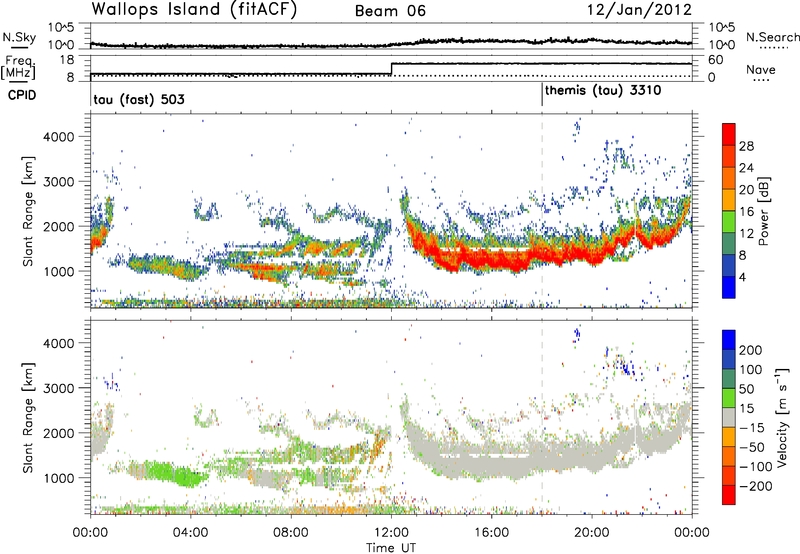Click the "CPID" label

(x=22, y=95)
